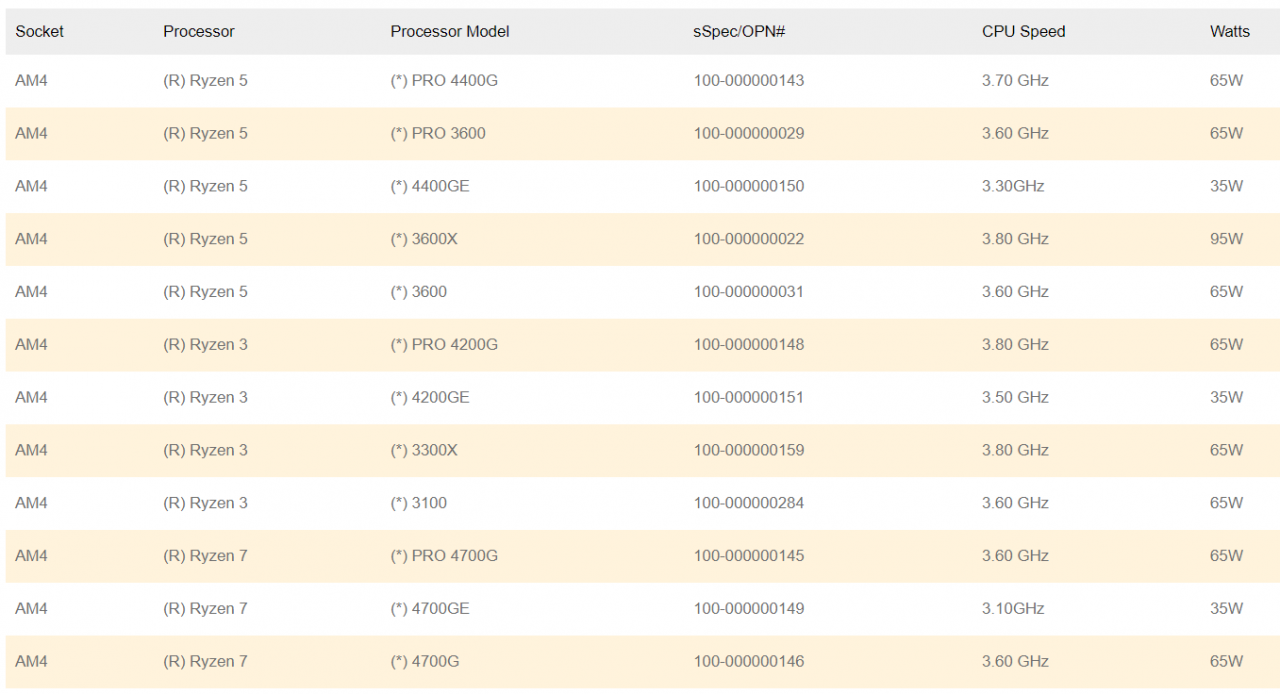Screen dimensions: 1280x694
Task: Select the (*) PRO 3600 model cell
Action: point(438,134)
